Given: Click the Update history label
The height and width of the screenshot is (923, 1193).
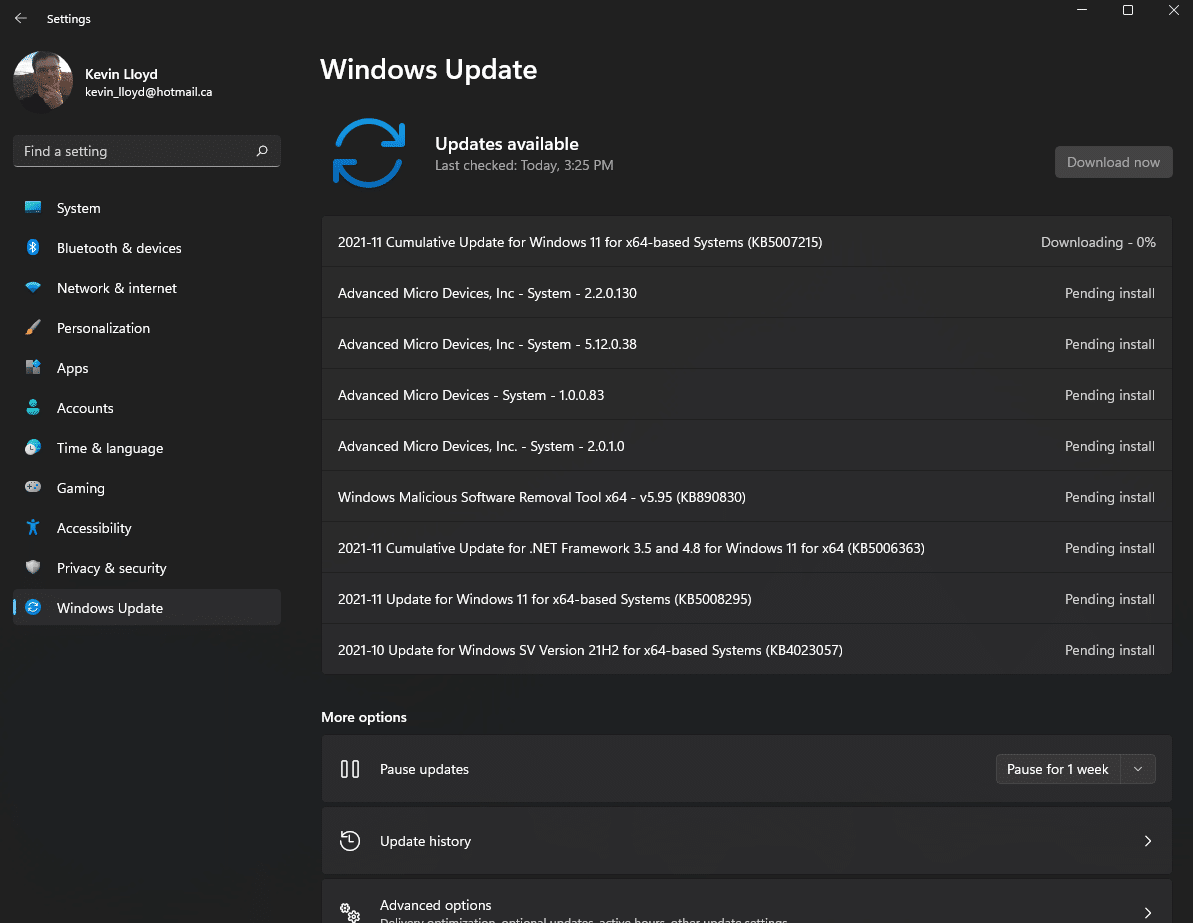Looking at the screenshot, I should [x=425, y=841].
